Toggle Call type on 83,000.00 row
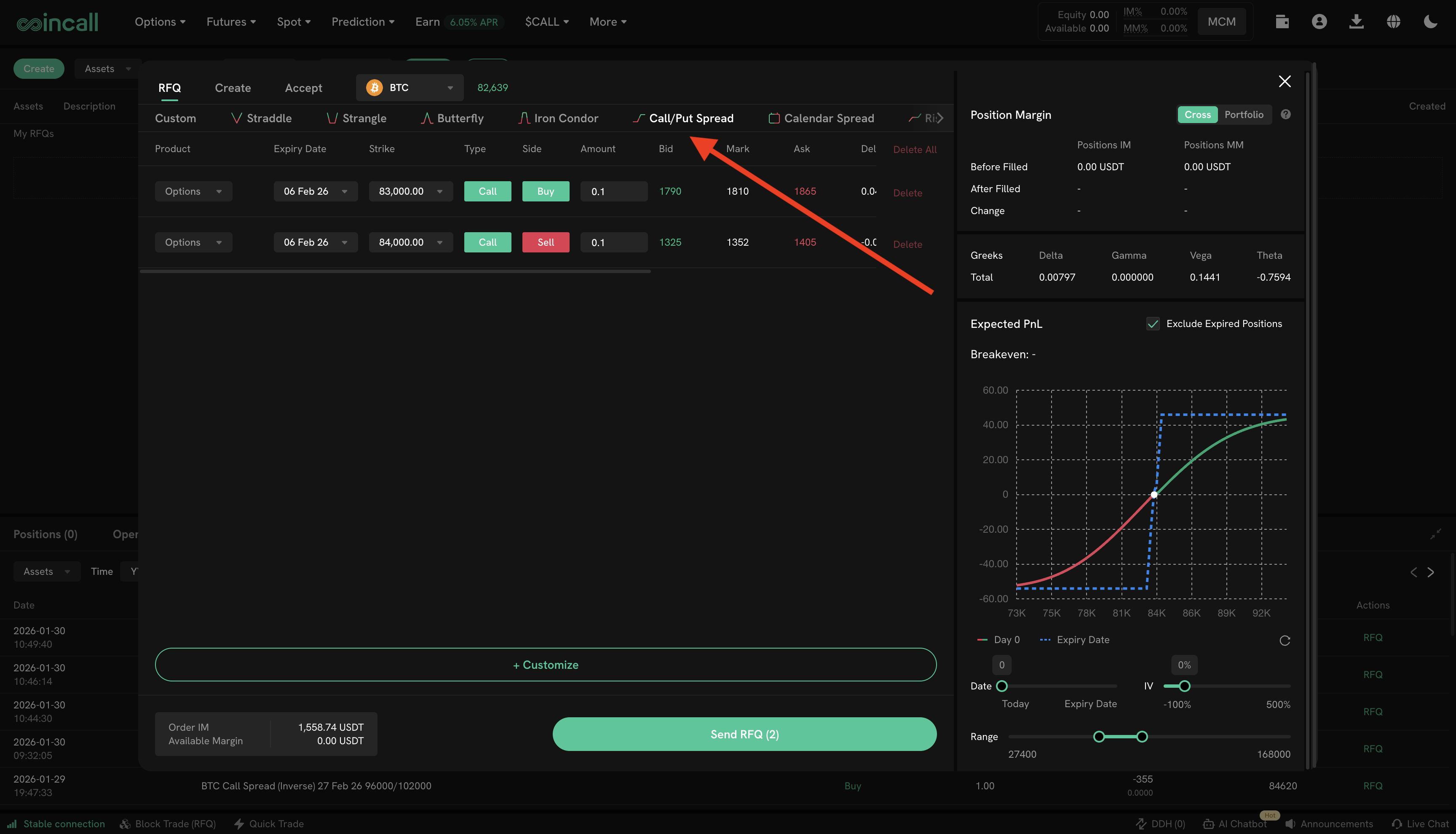This screenshot has width=1456, height=834. [487, 191]
